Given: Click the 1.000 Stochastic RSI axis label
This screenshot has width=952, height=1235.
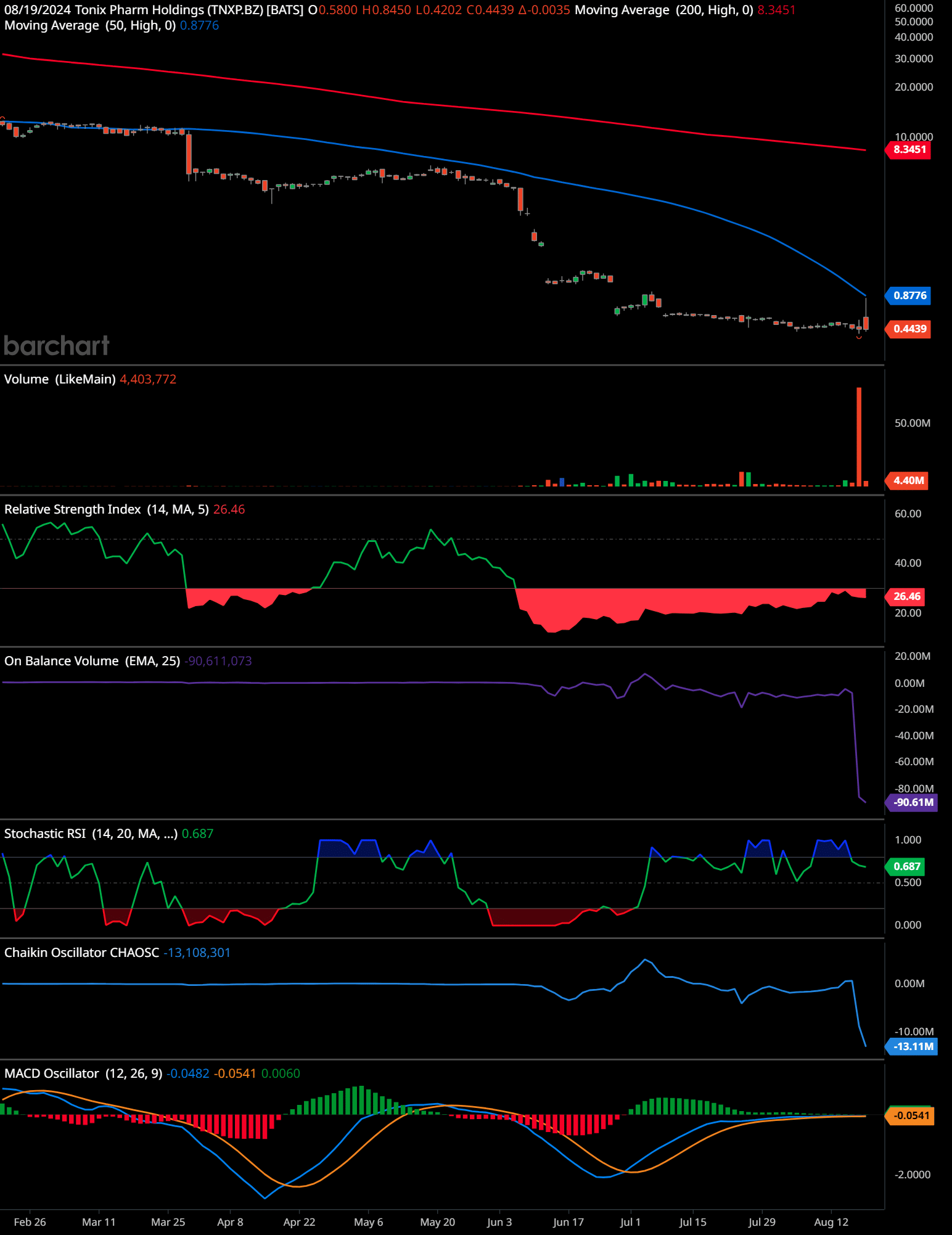Looking at the screenshot, I should pos(908,840).
